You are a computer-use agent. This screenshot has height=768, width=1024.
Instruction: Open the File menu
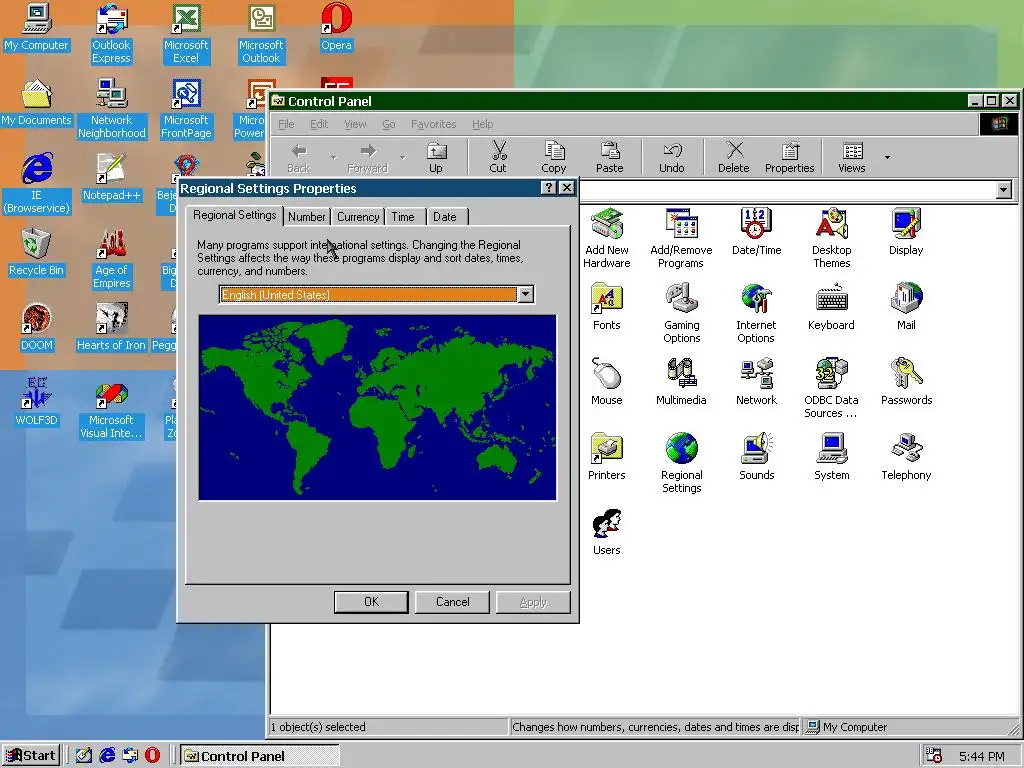point(286,124)
